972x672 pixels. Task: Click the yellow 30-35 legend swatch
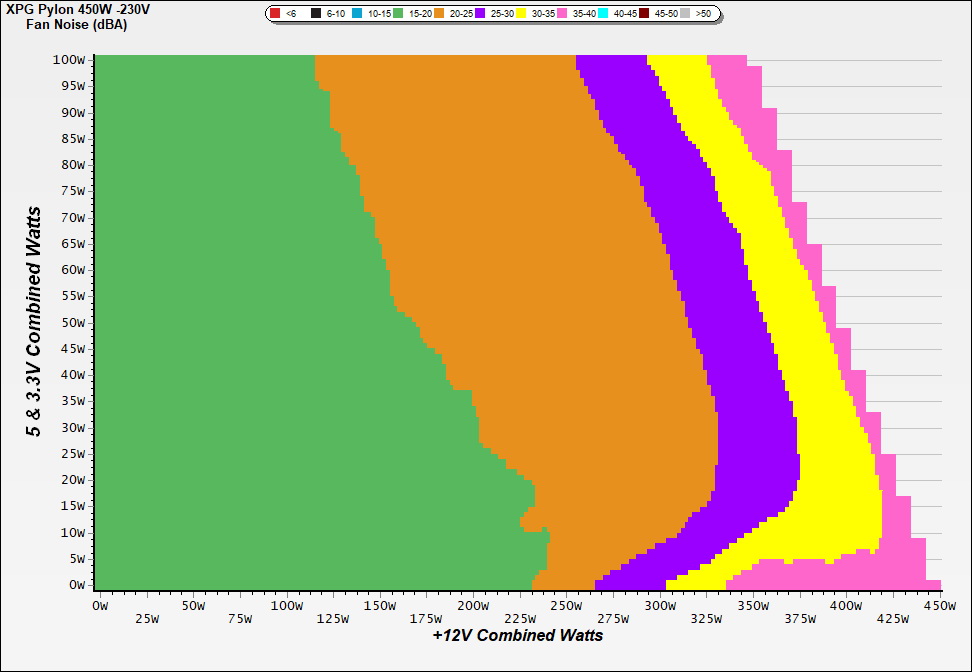[521, 14]
